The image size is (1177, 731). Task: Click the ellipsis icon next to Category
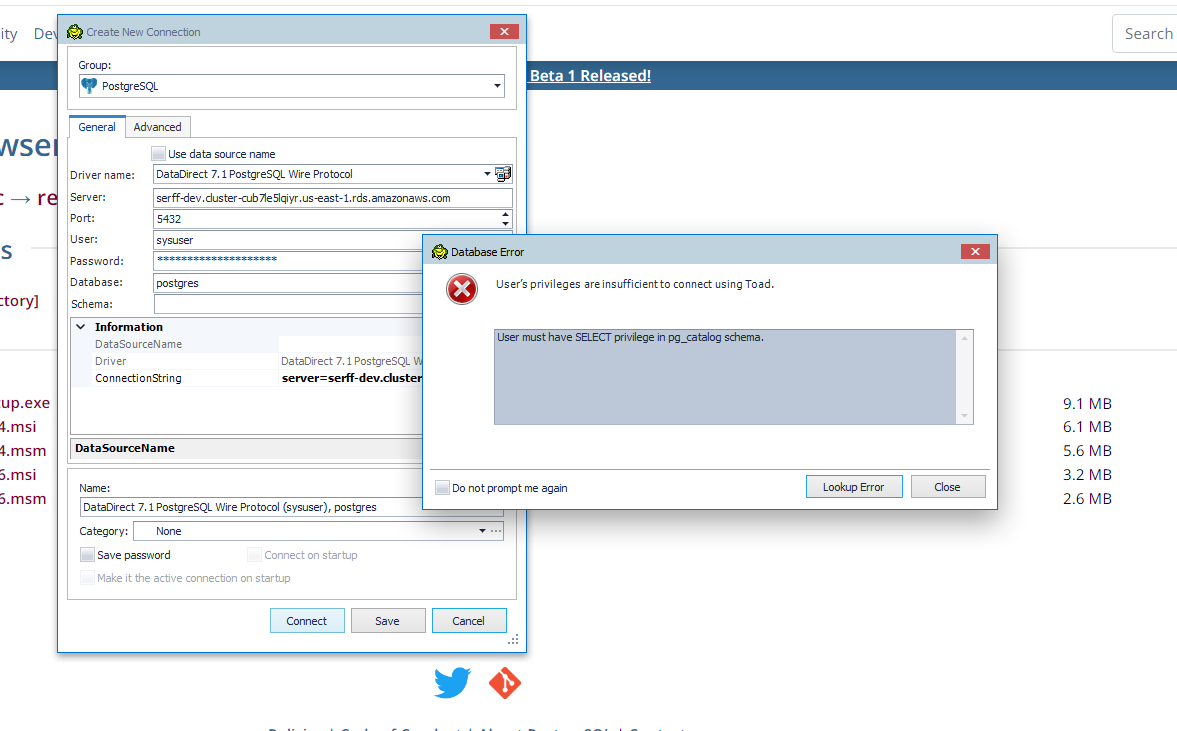(x=496, y=532)
